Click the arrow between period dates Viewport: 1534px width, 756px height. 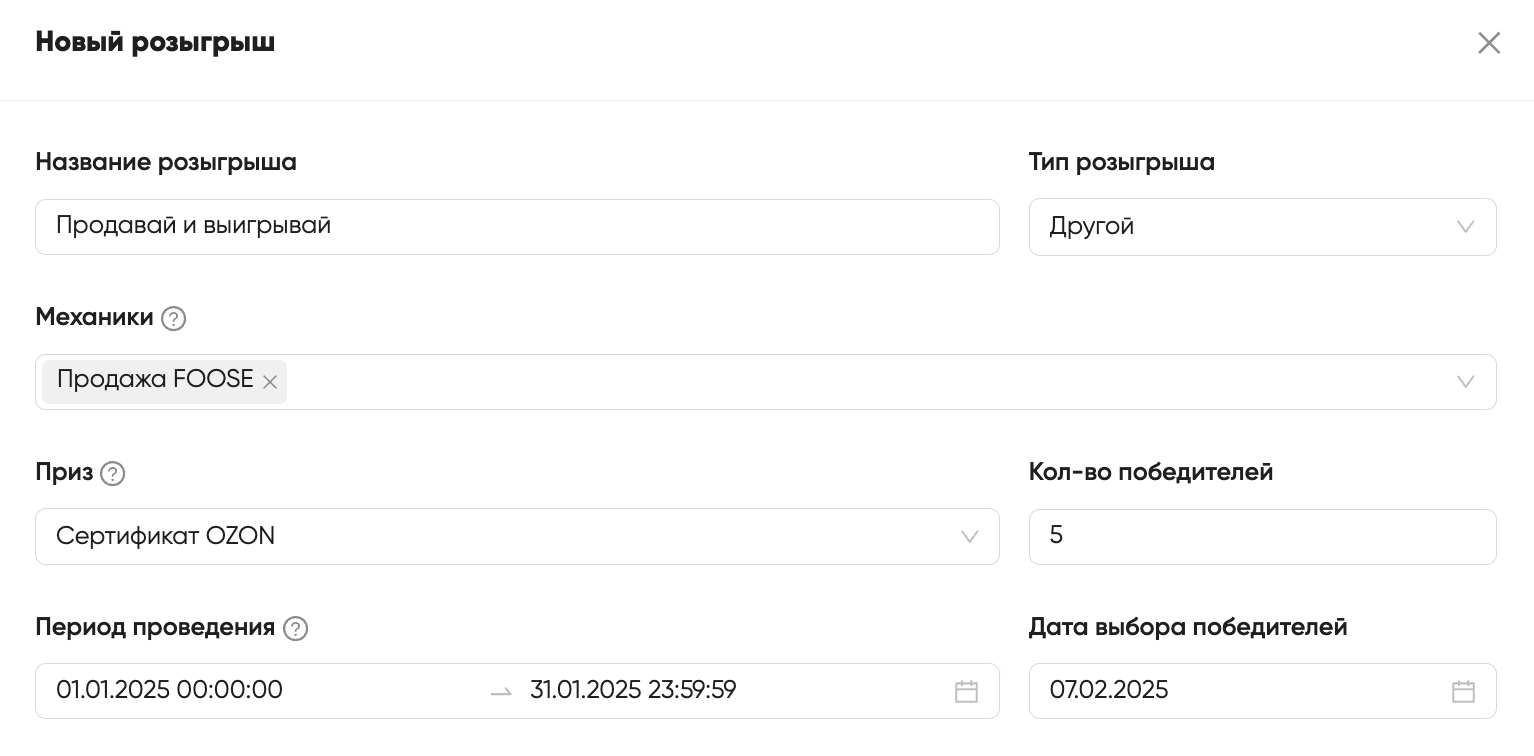coord(501,691)
